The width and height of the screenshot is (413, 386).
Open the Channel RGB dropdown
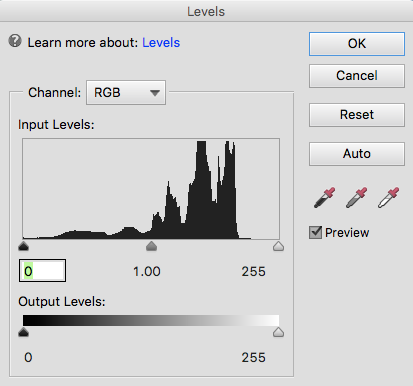(x=126, y=92)
